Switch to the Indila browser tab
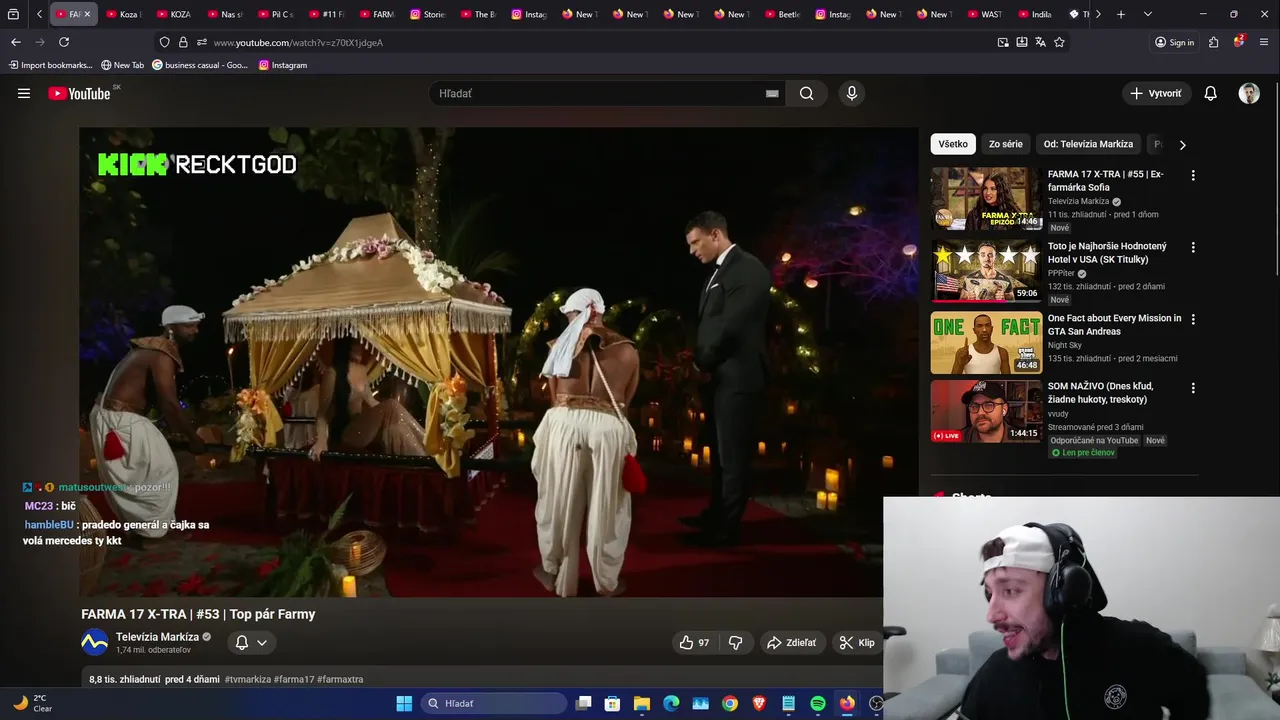The image size is (1280, 720). 1035,14
